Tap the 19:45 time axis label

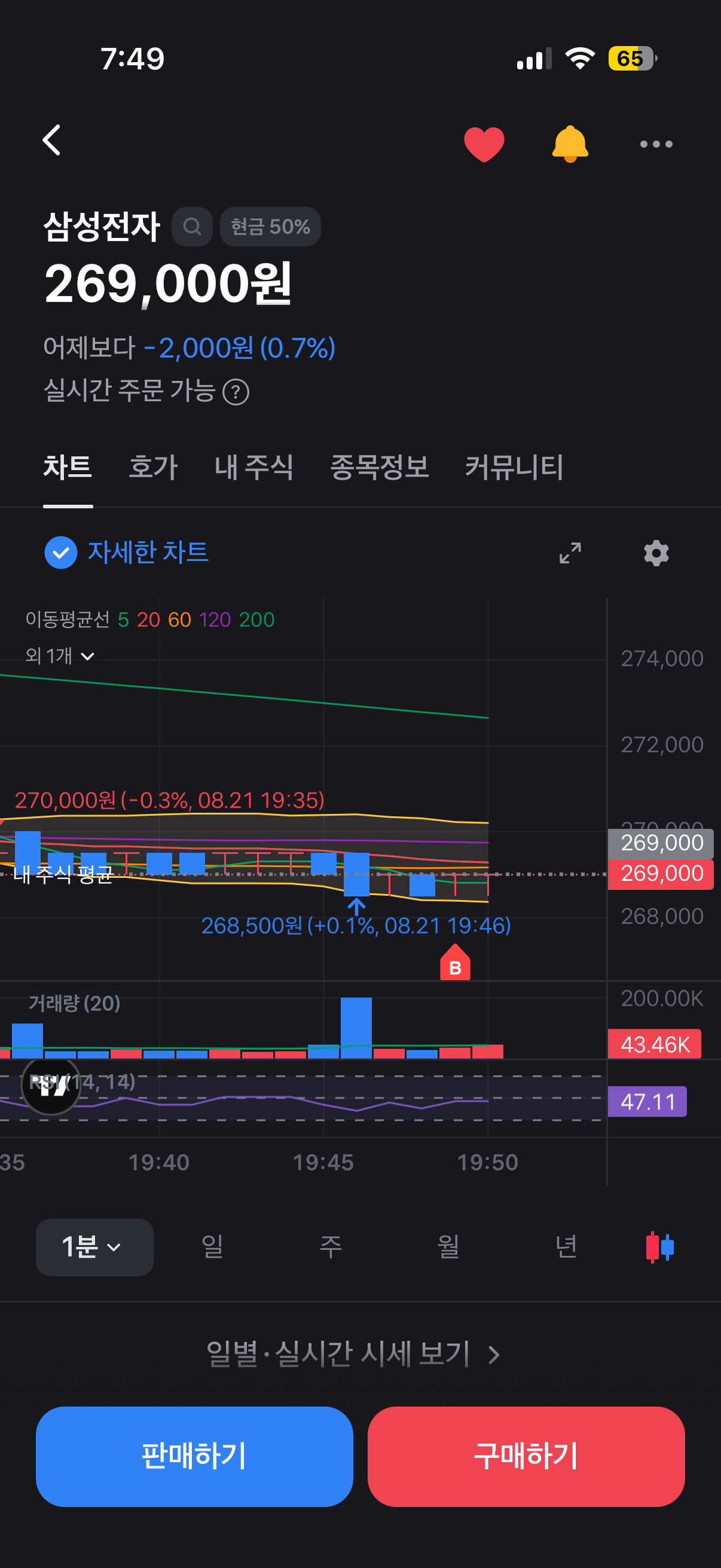[323, 1163]
